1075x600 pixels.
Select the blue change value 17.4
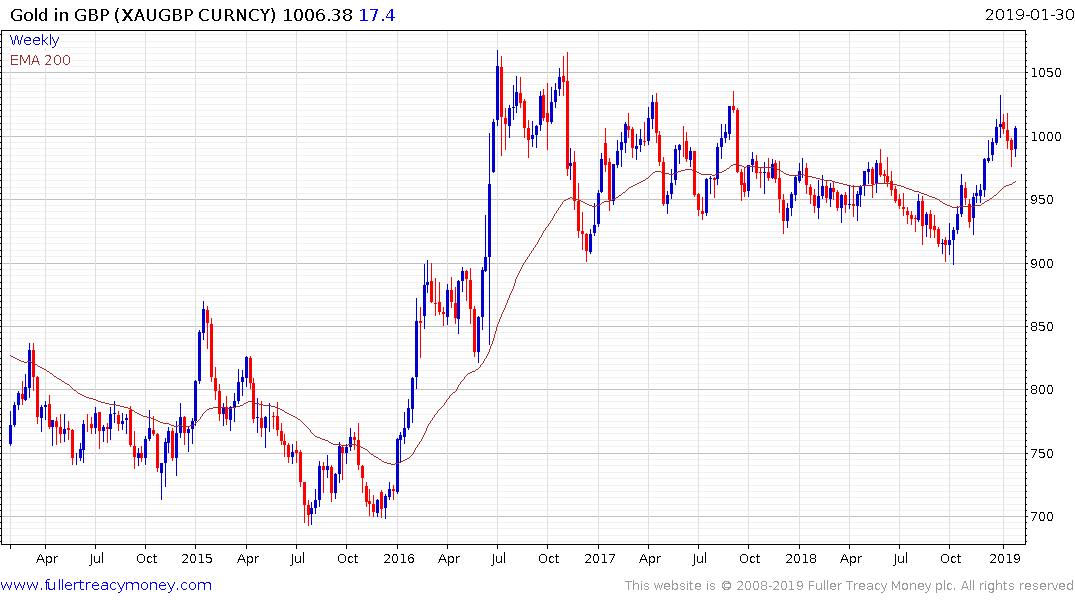tap(377, 15)
